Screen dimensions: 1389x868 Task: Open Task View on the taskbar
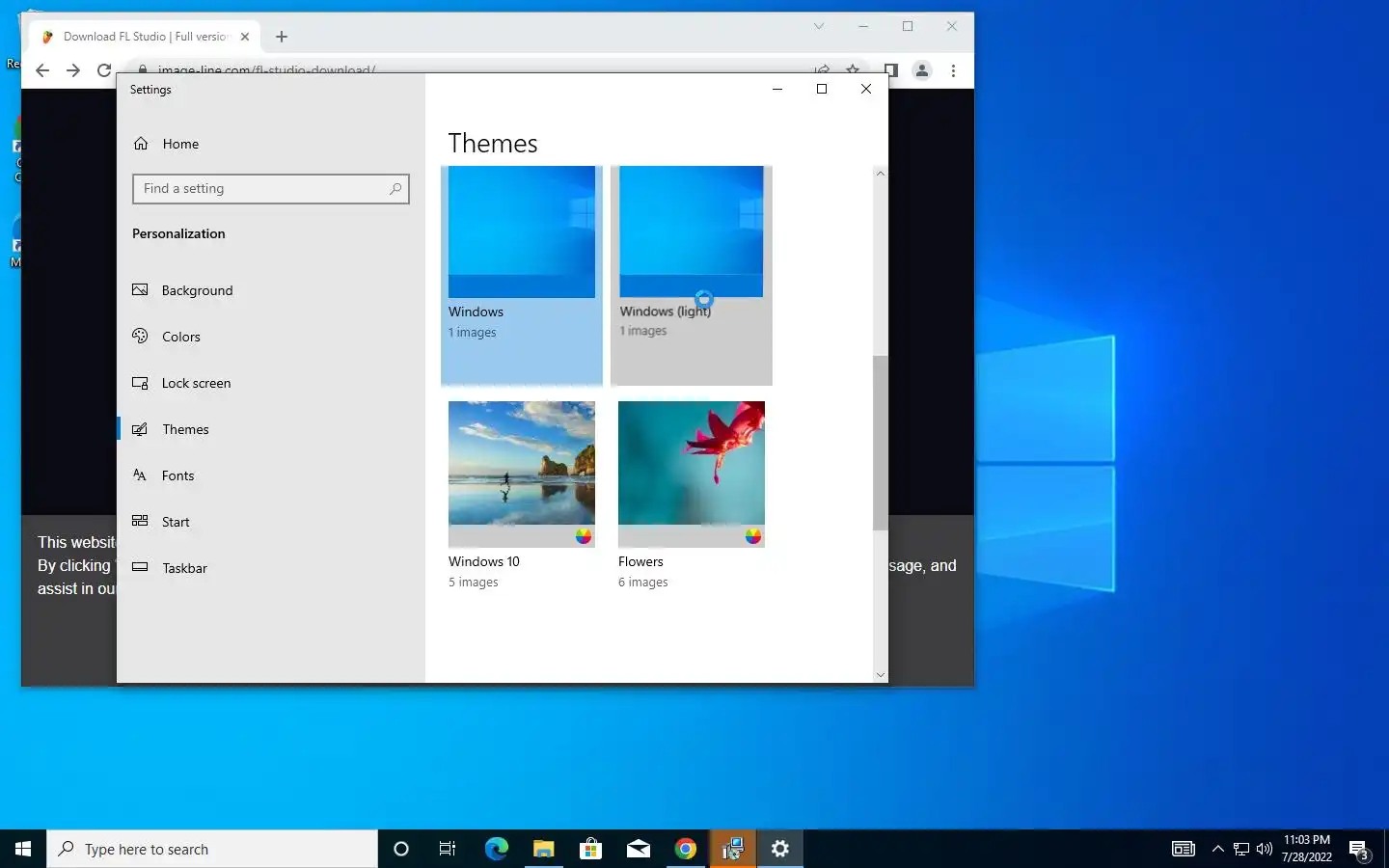448,849
